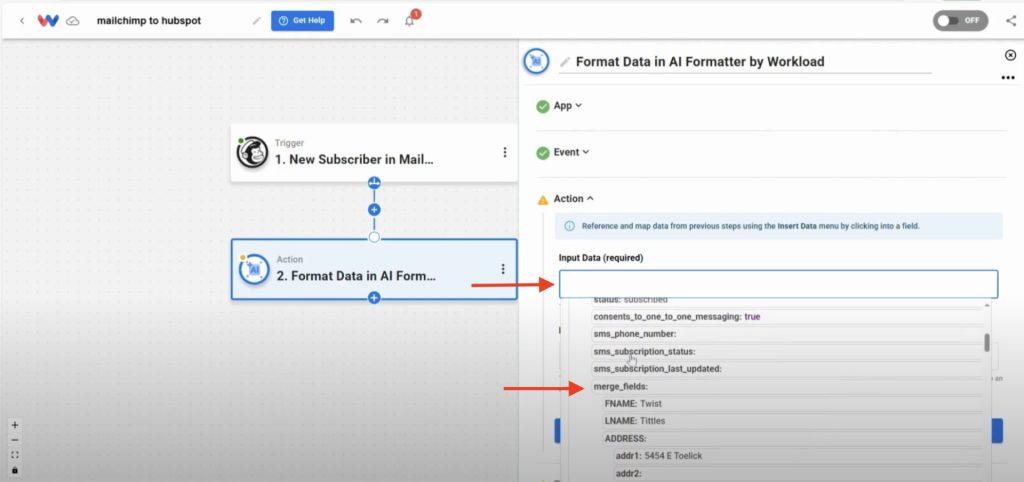Insert LNAME: Tittles value
The image size is (1024, 482).
point(793,421)
